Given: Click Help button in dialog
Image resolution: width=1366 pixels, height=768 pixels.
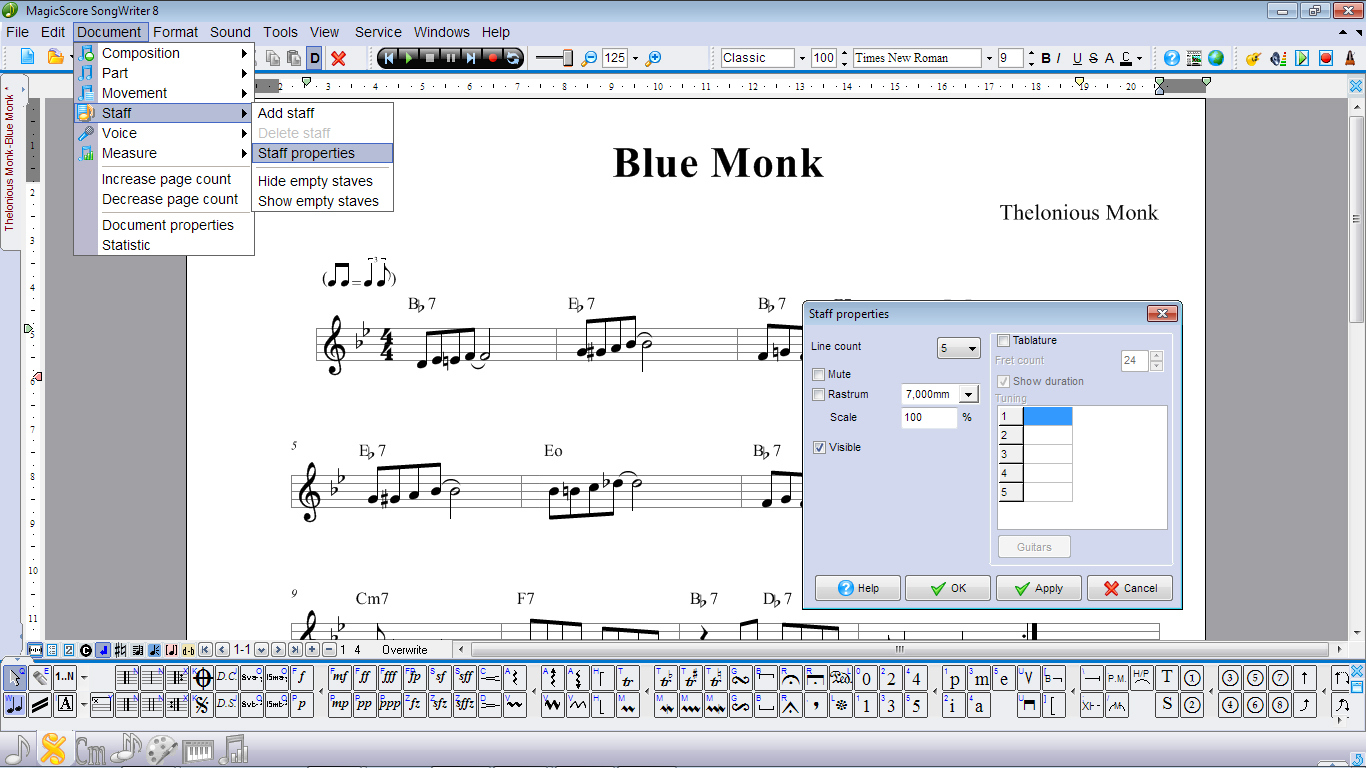Looking at the screenshot, I should coord(857,588).
